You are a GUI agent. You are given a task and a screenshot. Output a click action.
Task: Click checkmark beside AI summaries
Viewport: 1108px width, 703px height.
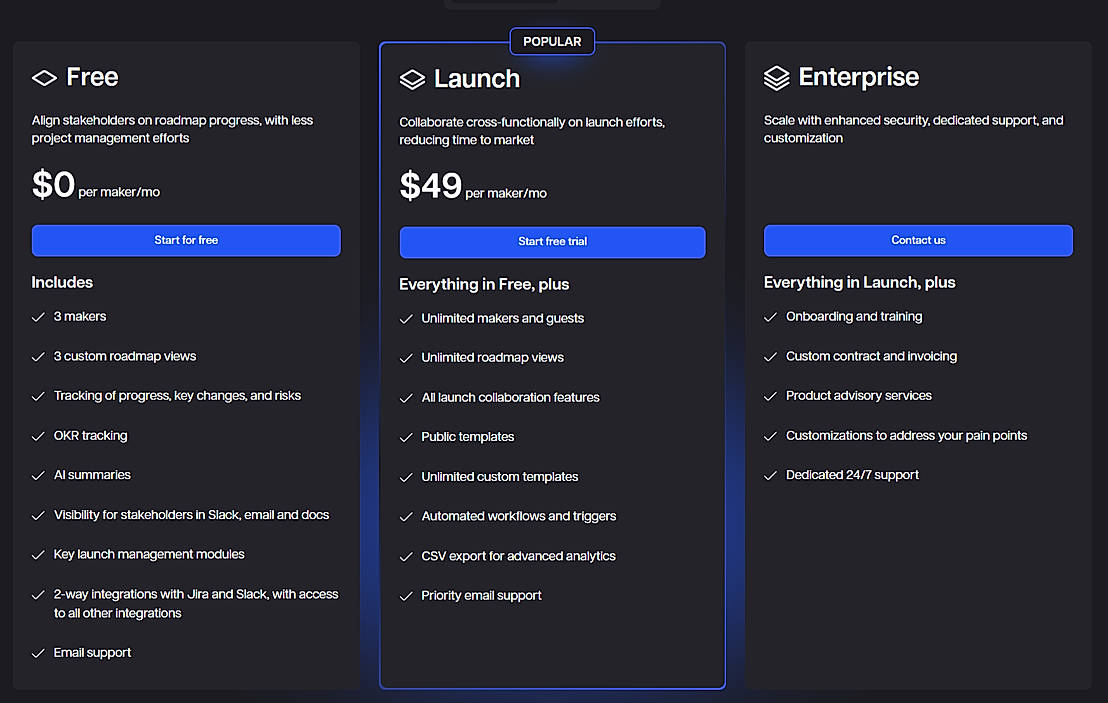(x=38, y=475)
